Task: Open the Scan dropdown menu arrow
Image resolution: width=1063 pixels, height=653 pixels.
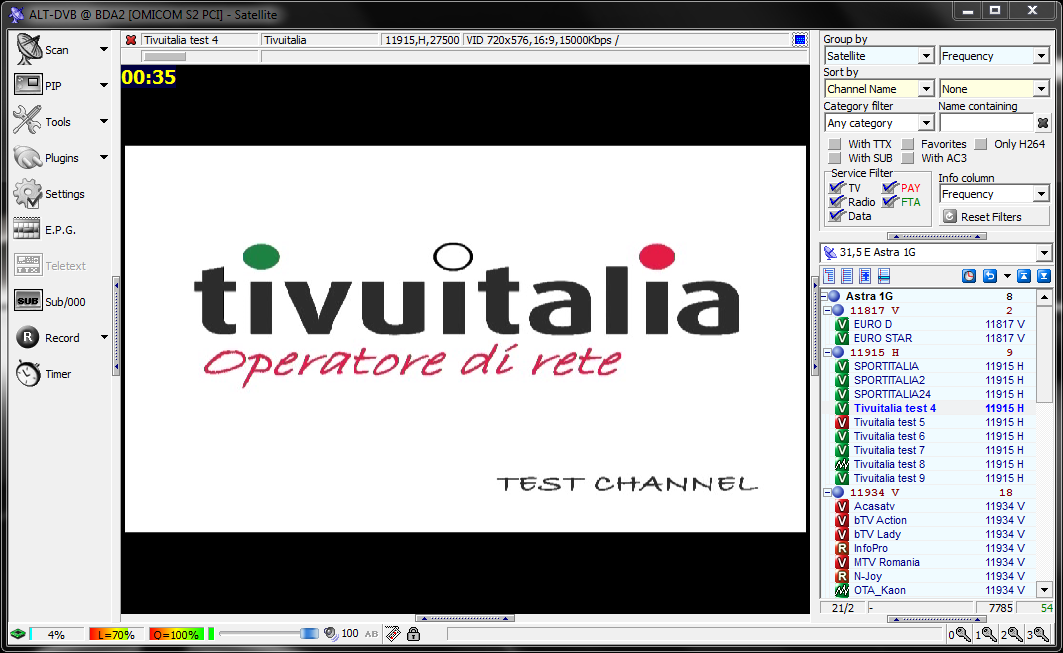Action: pos(103,48)
